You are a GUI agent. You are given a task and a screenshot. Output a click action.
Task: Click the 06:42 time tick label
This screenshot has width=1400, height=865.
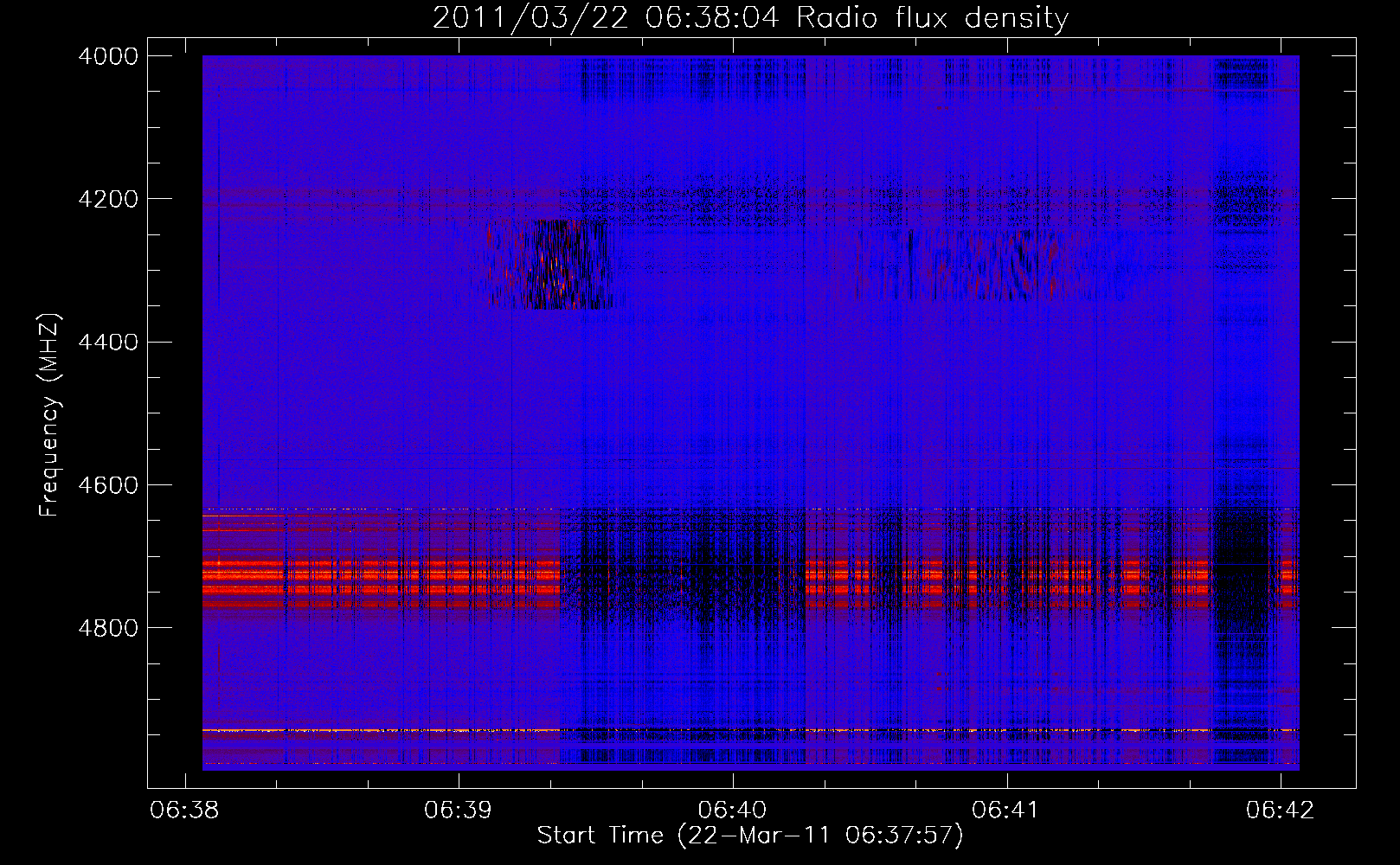[x=1280, y=811]
